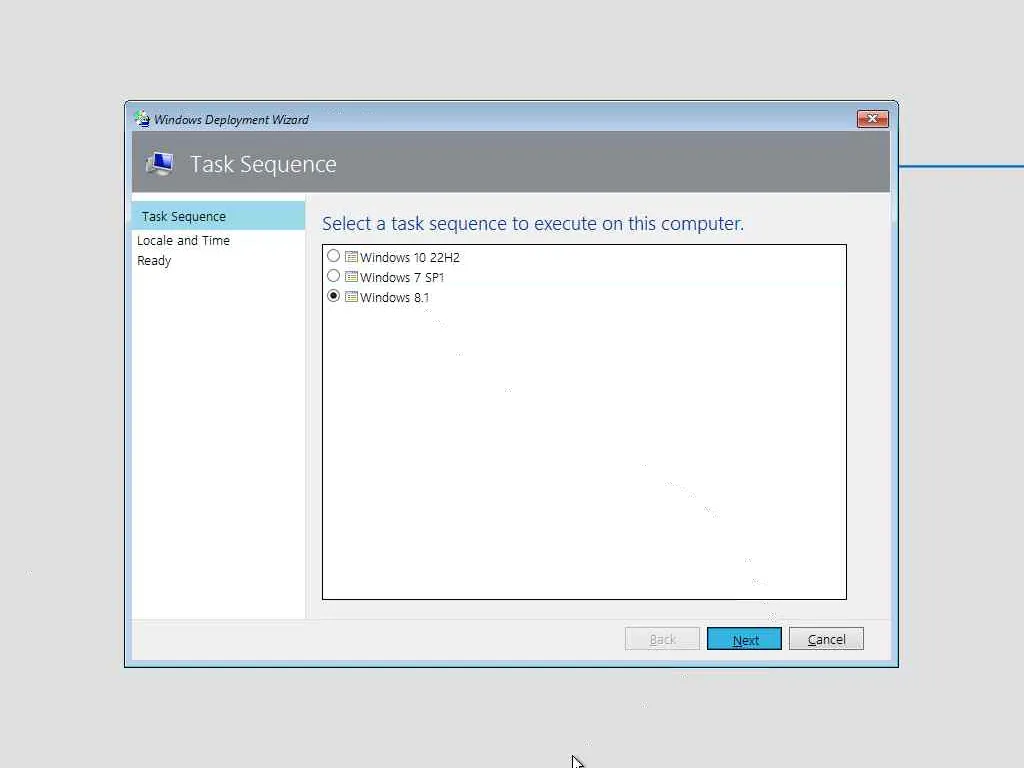Choose the Windows 8.1 label text

[x=394, y=297]
